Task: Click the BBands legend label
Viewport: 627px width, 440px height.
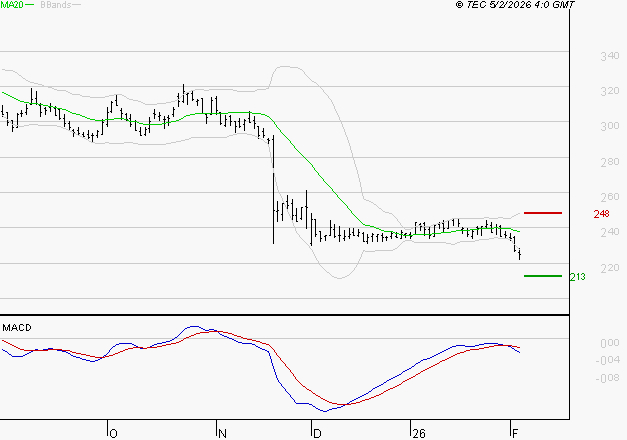Action: click(56, 5)
